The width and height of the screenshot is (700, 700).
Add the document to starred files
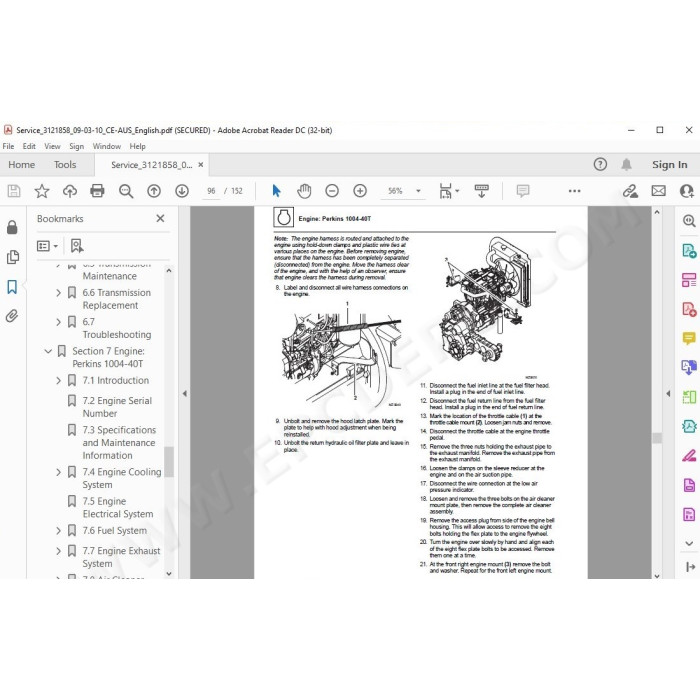(x=42, y=191)
